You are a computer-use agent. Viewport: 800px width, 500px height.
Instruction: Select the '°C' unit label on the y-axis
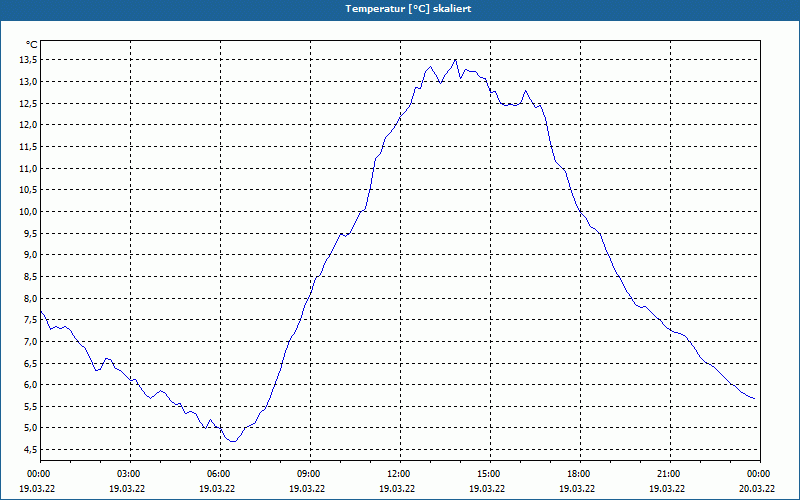[32, 45]
